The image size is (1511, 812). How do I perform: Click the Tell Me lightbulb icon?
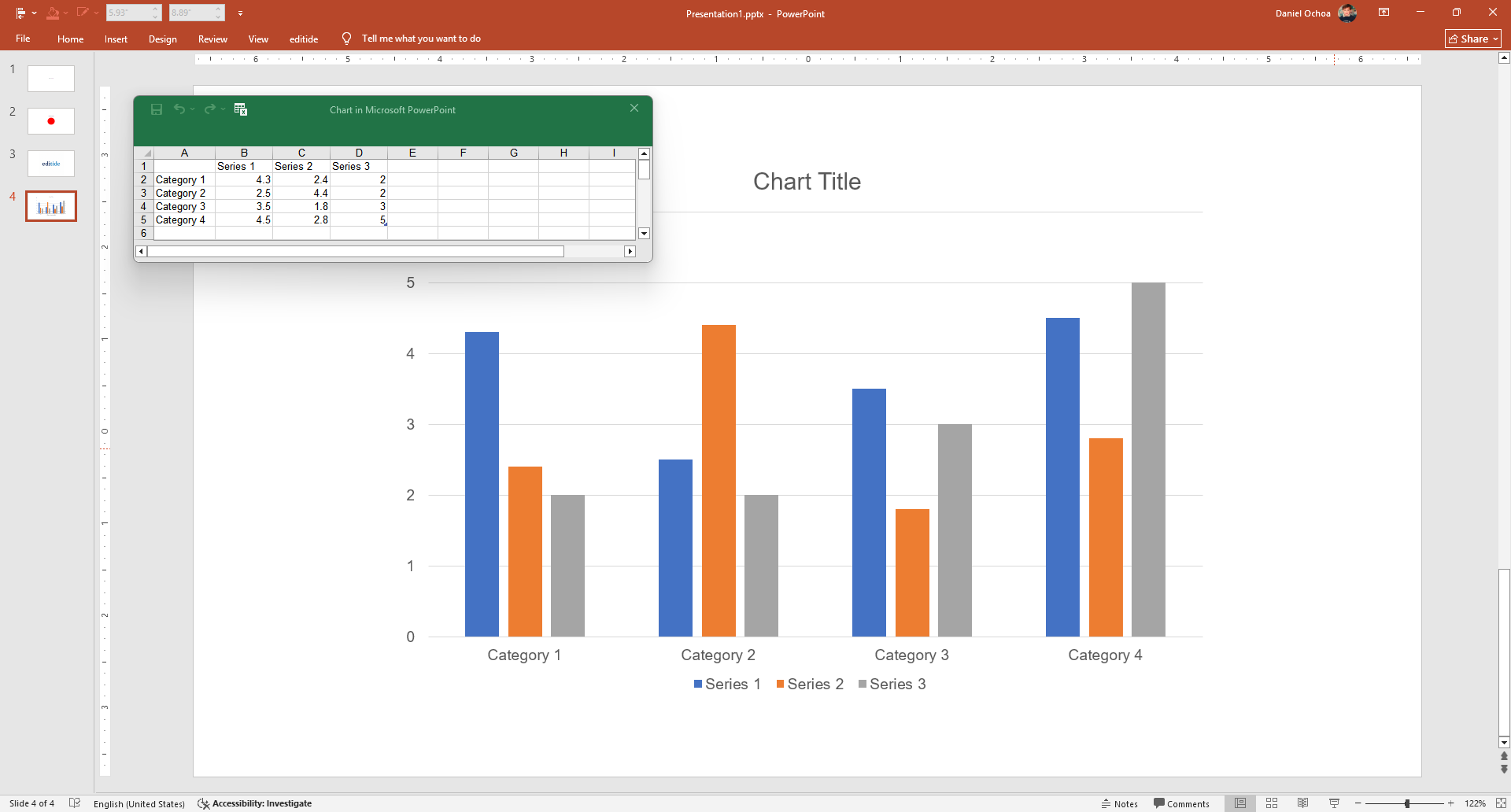tap(346, 39)
